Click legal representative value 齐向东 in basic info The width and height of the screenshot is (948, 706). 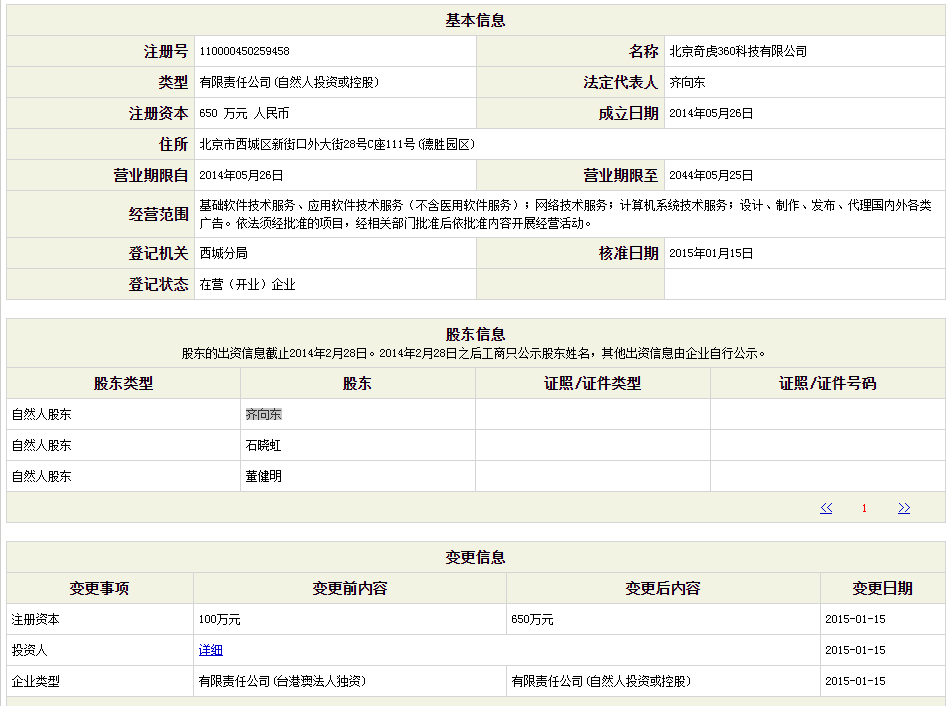coord(687,82)
